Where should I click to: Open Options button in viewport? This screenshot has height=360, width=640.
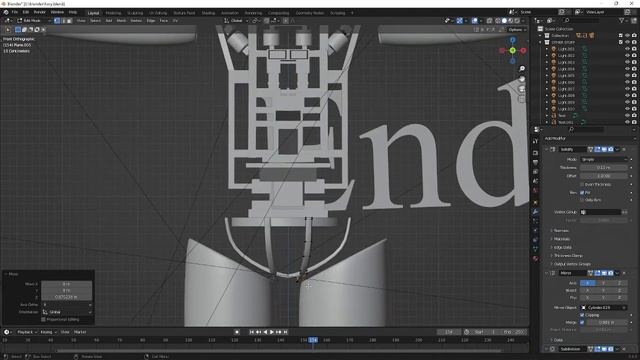pos(516,29)
